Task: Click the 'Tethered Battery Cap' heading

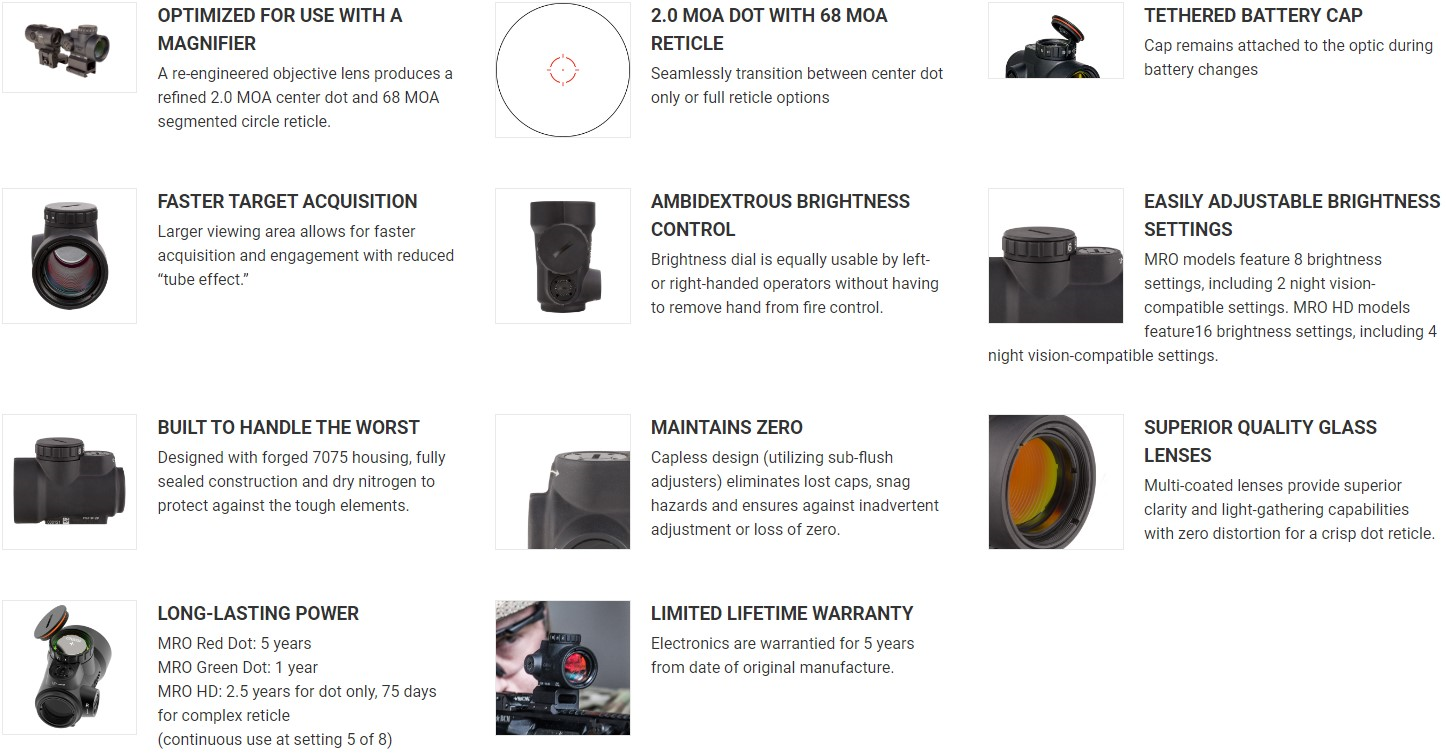Action: point(1253,15)
